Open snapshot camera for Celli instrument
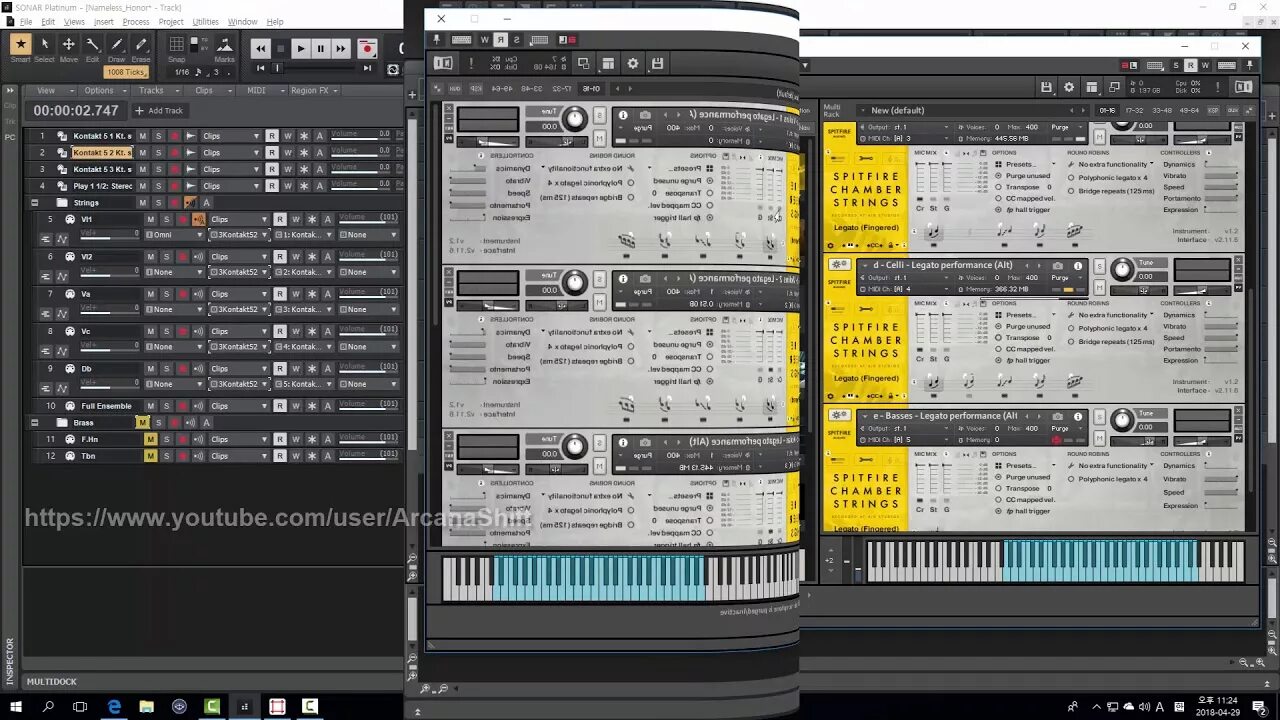The image size is (1280, 720). click(x=1058, y=266)
